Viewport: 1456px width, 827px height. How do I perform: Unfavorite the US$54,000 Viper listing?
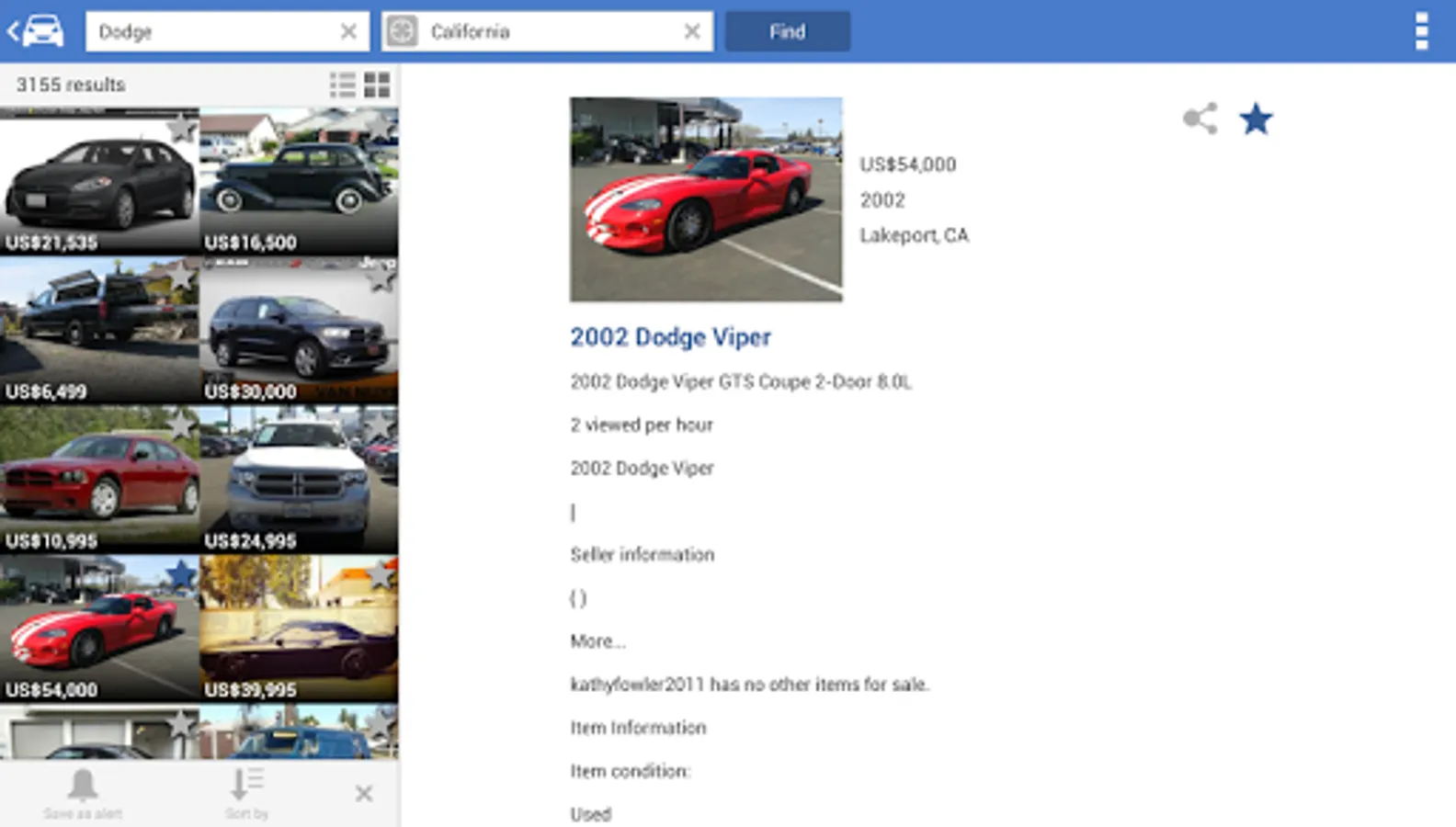181,574
